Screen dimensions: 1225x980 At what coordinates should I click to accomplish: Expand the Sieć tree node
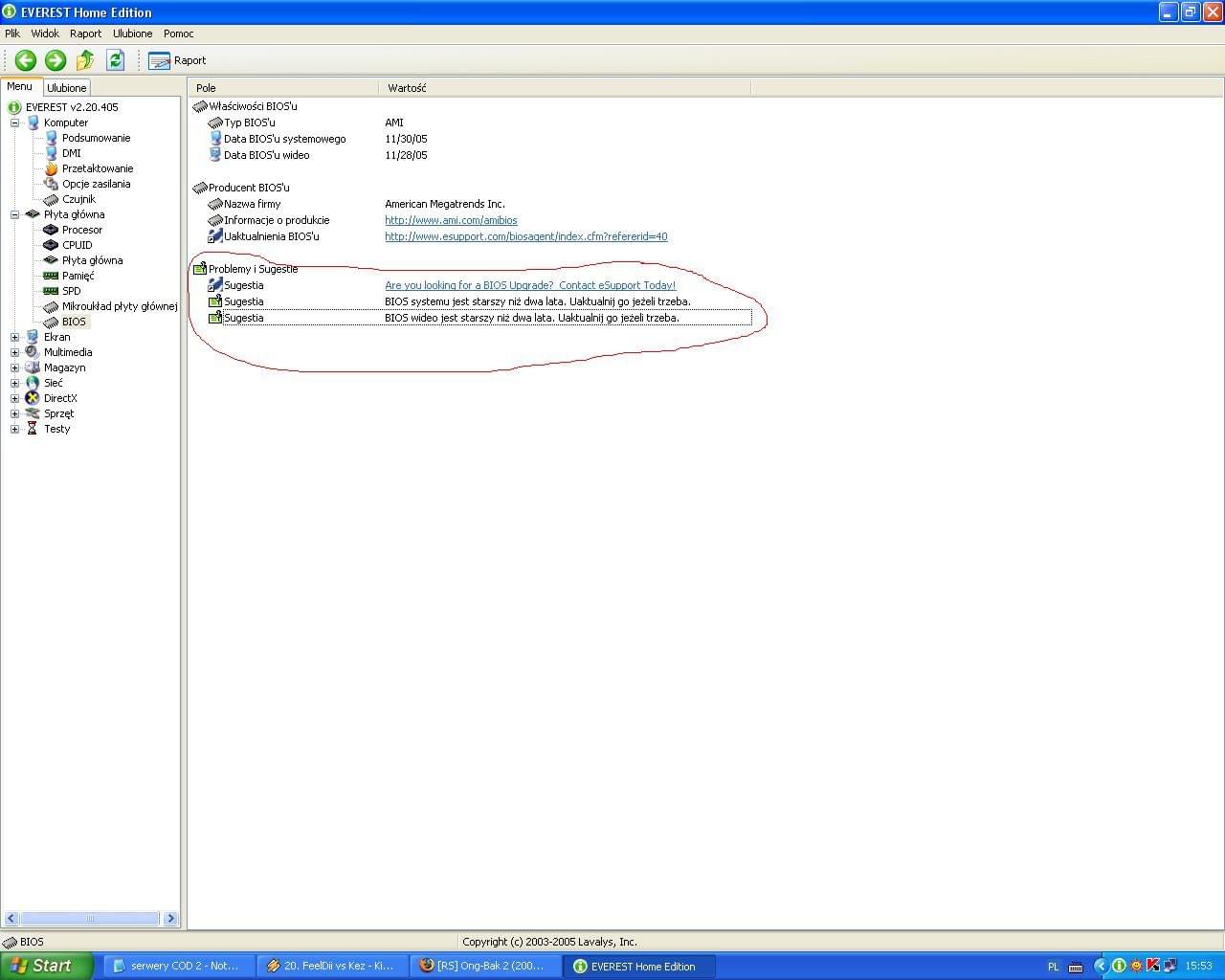click(x=14, y=383)
